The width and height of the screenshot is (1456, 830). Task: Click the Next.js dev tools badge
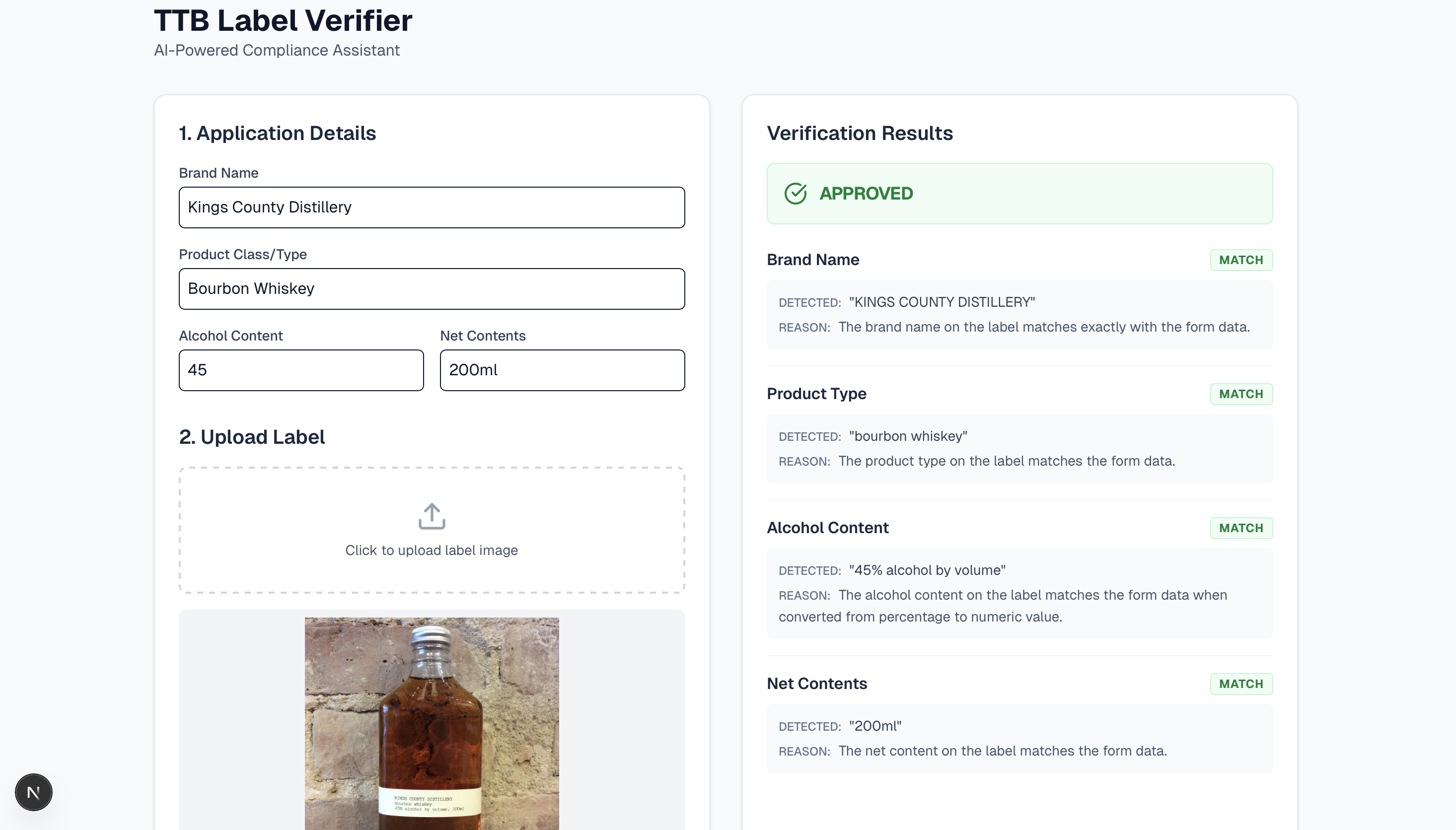click(34, 792)
